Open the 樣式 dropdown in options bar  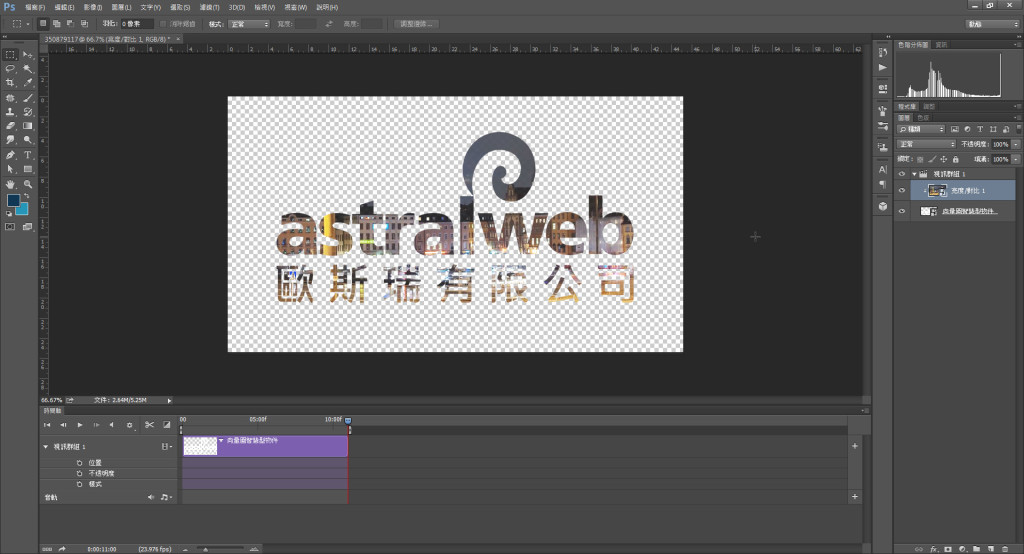point(249,23)
